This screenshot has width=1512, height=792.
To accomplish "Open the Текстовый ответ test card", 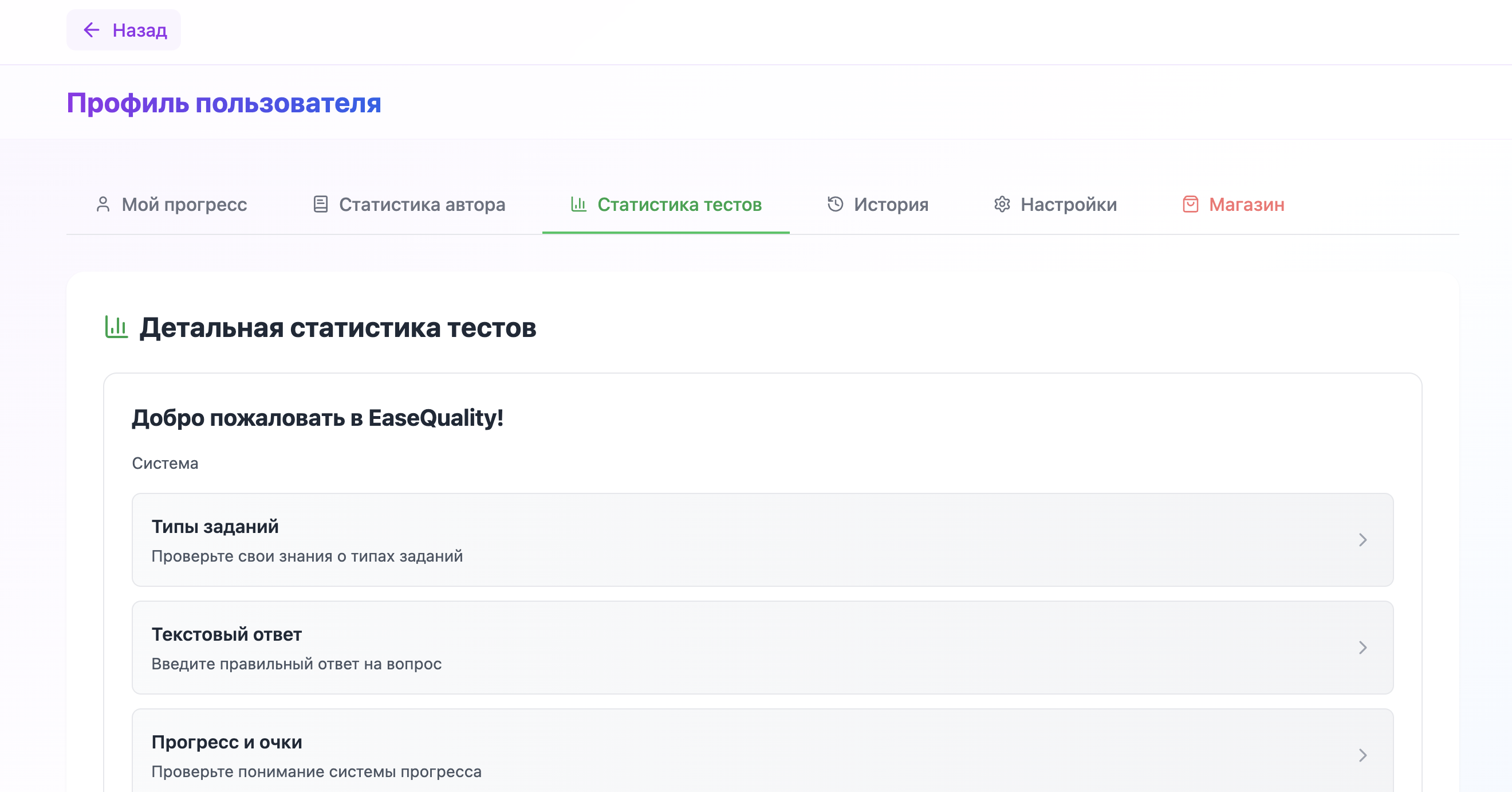I will pyautogui.click(x=704, y=648).
